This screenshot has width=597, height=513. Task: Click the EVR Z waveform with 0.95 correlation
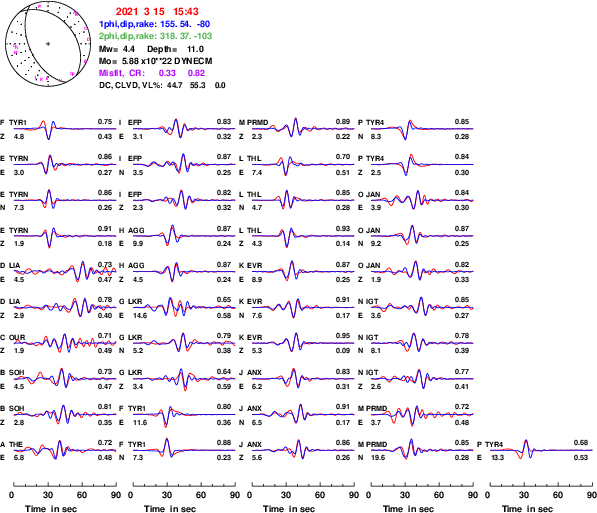303,343
